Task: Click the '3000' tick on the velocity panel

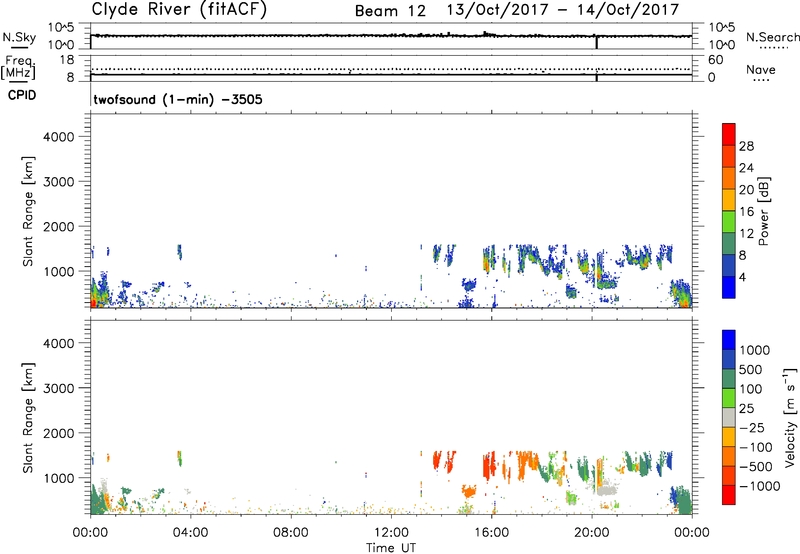Action: (x=59, y=388)
